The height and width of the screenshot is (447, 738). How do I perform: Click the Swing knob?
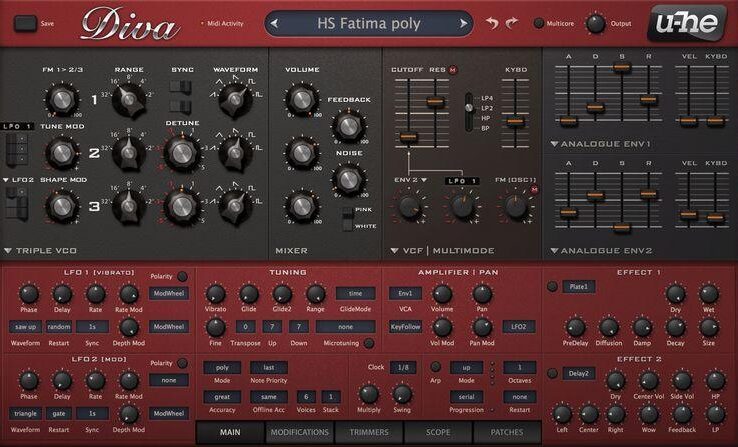[402, 394]
